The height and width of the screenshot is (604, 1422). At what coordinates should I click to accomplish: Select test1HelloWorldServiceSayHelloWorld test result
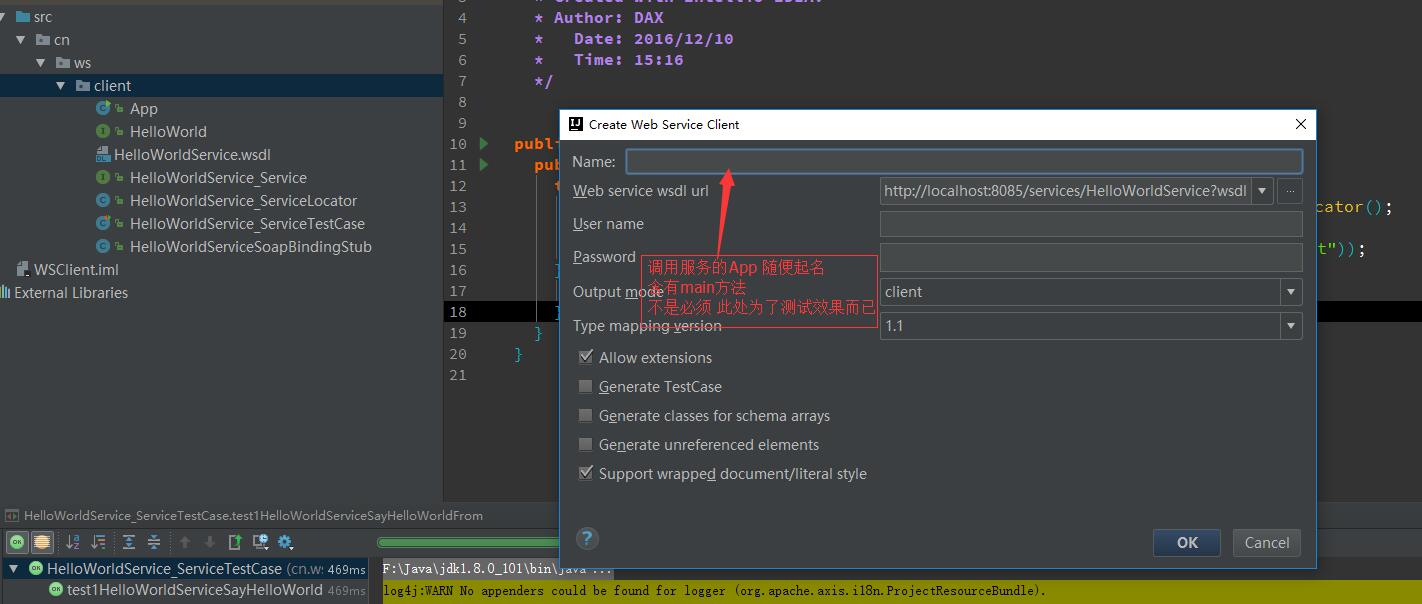pos(195,590)
